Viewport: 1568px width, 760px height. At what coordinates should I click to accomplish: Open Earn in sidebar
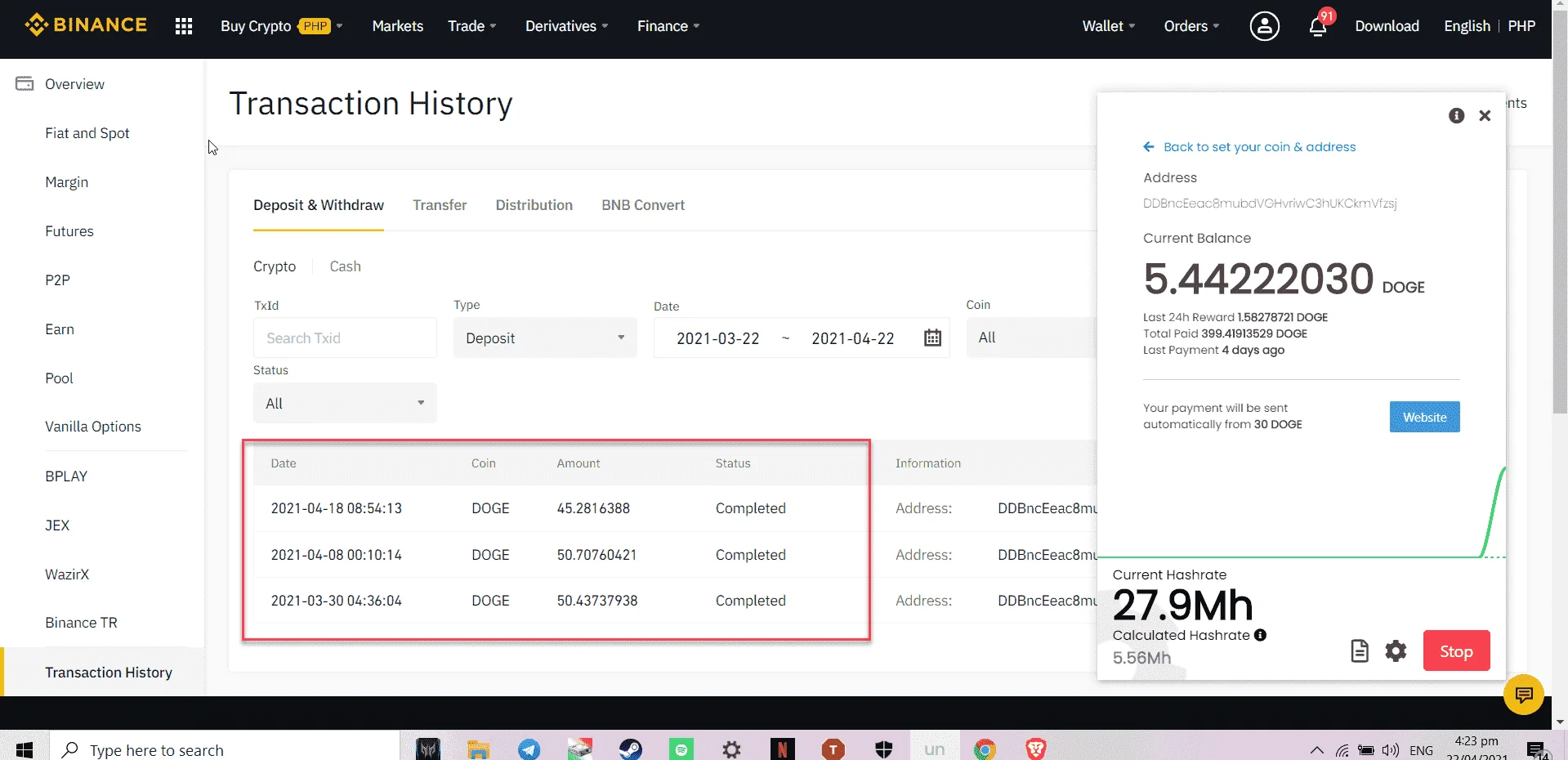click(60, 329)
